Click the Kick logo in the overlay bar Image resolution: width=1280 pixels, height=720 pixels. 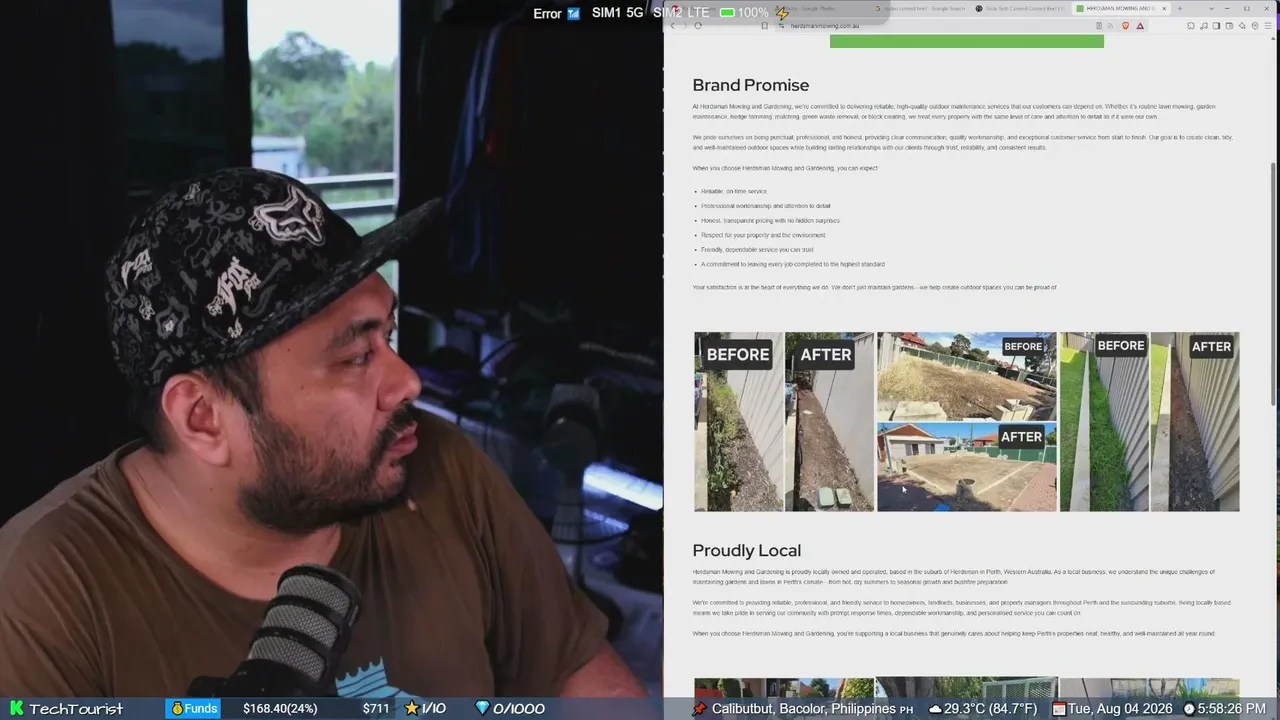coord(16,709)
